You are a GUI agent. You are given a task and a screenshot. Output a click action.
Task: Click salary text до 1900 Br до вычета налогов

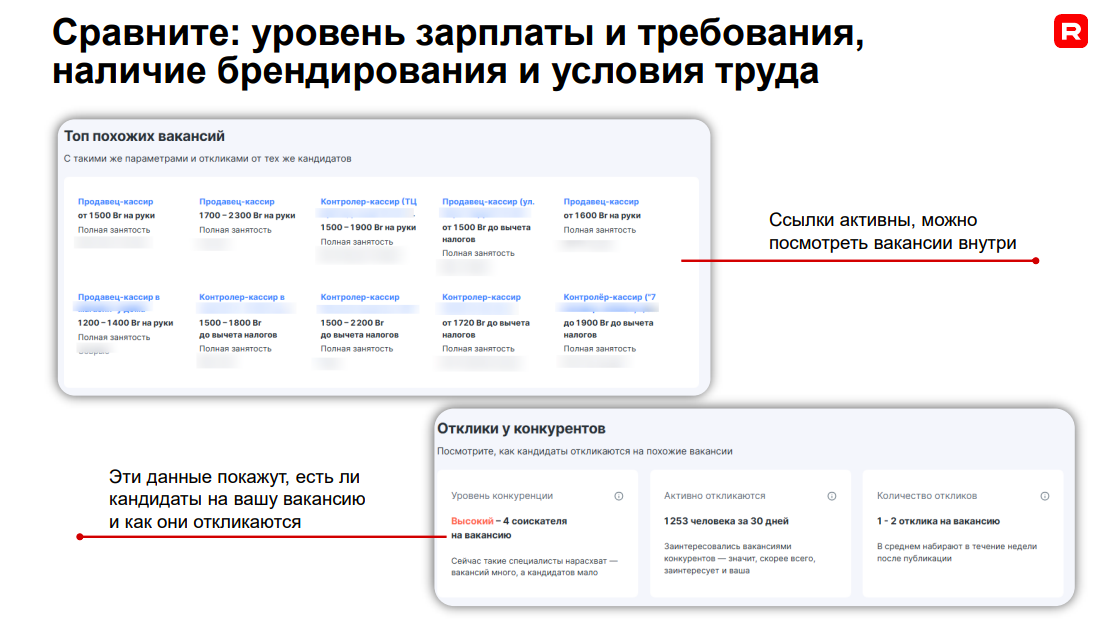click(x=608, y=329)
